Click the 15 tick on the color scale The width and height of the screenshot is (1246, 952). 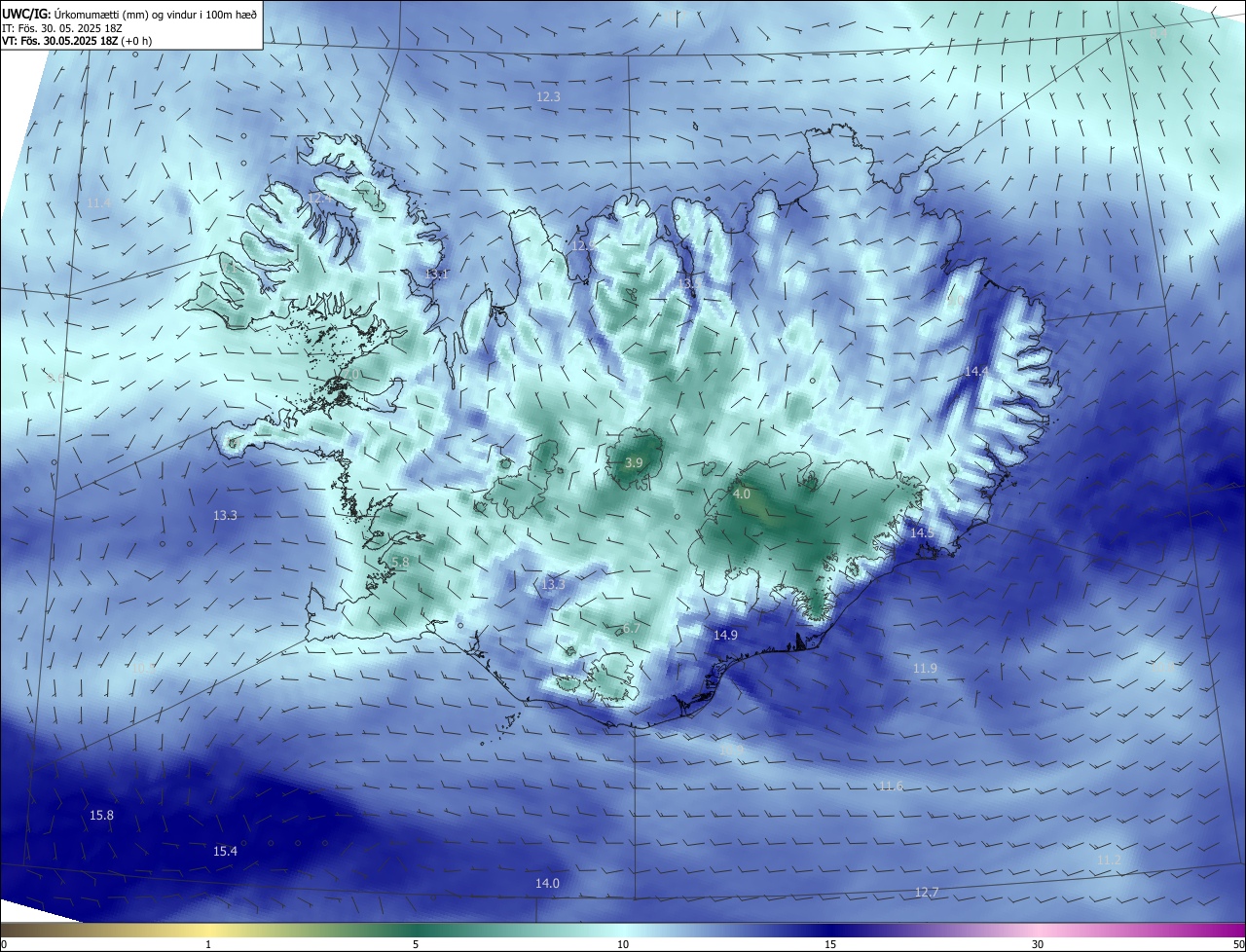coord(830,944)
